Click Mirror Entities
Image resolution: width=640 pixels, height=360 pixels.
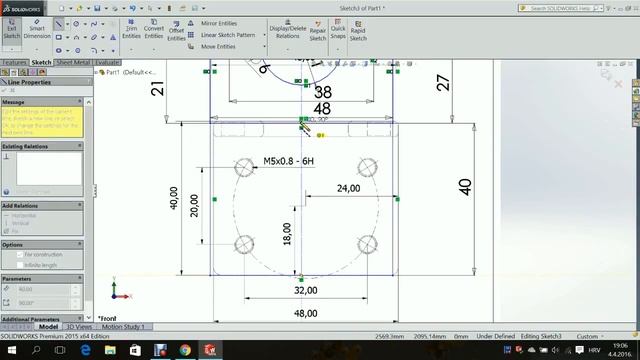(213, 23)
